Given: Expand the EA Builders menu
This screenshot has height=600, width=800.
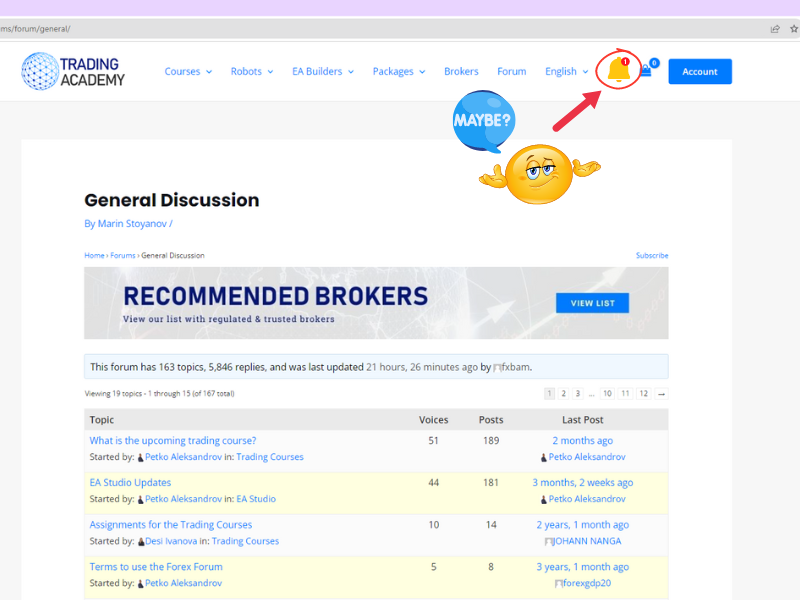Looking at the screenshot, I should (x=322, y=71).
